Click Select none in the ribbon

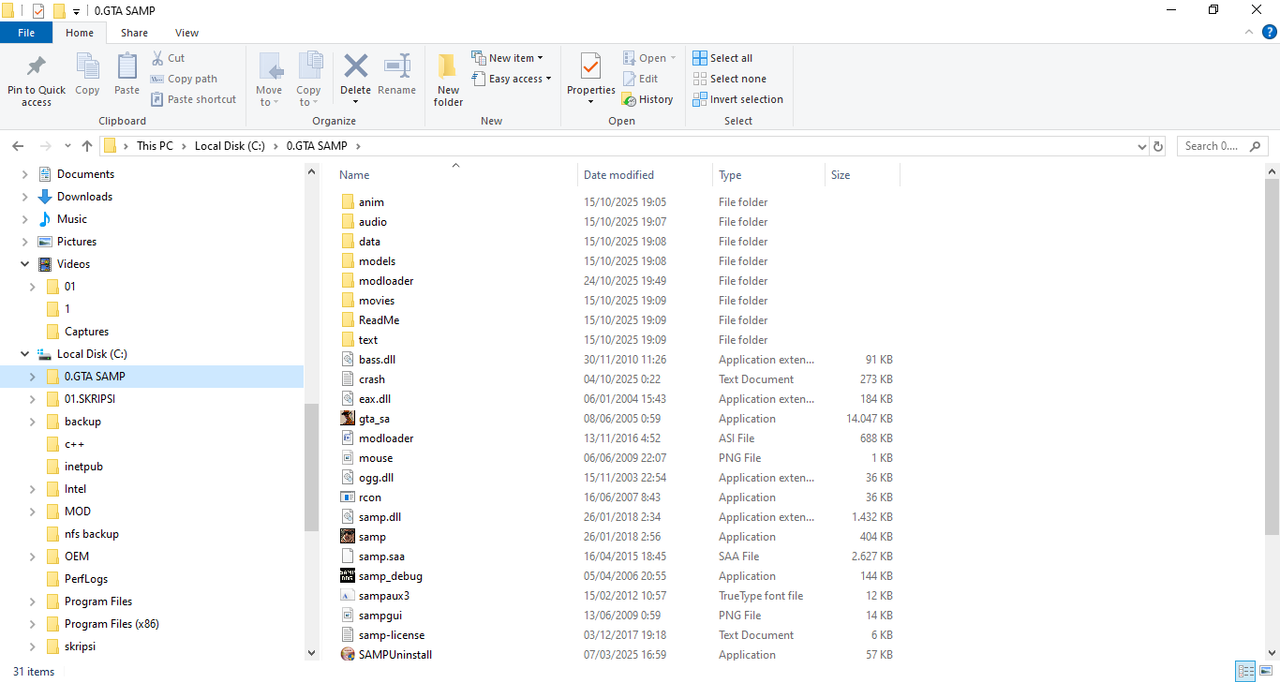pos(729,79)
